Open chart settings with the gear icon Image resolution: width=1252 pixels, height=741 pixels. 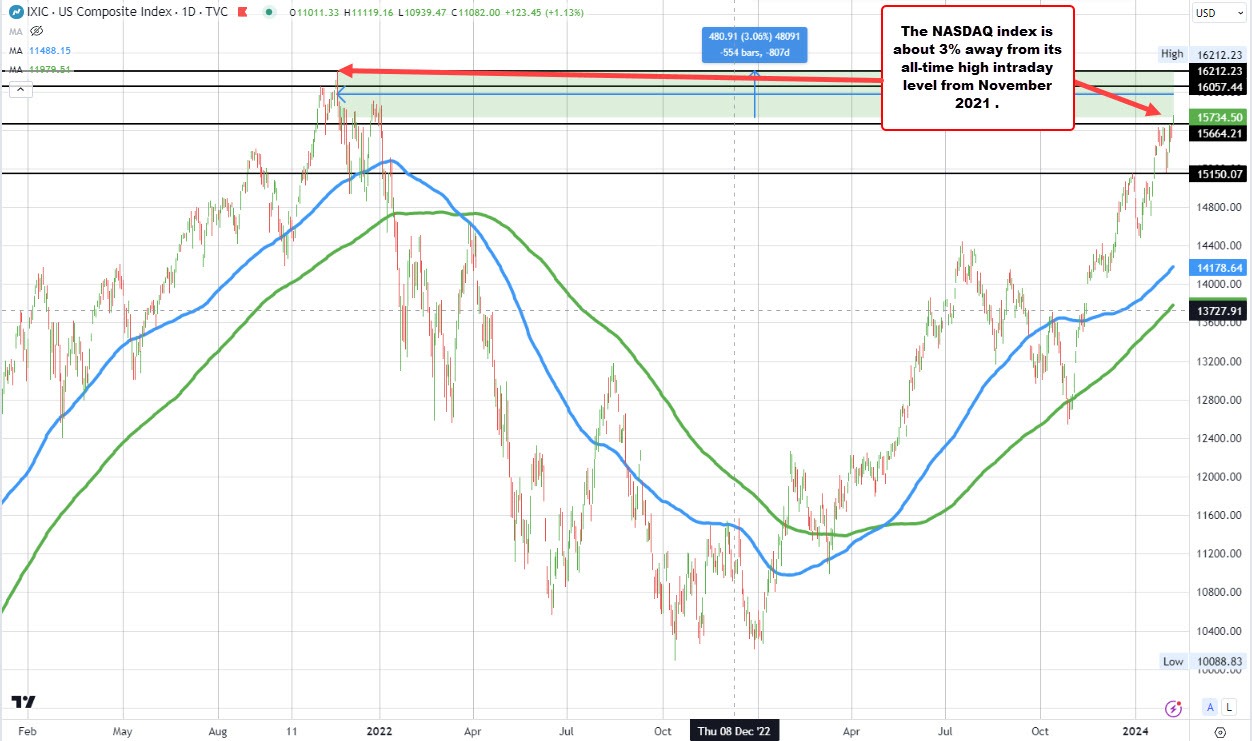click(x=1220, y=733)
